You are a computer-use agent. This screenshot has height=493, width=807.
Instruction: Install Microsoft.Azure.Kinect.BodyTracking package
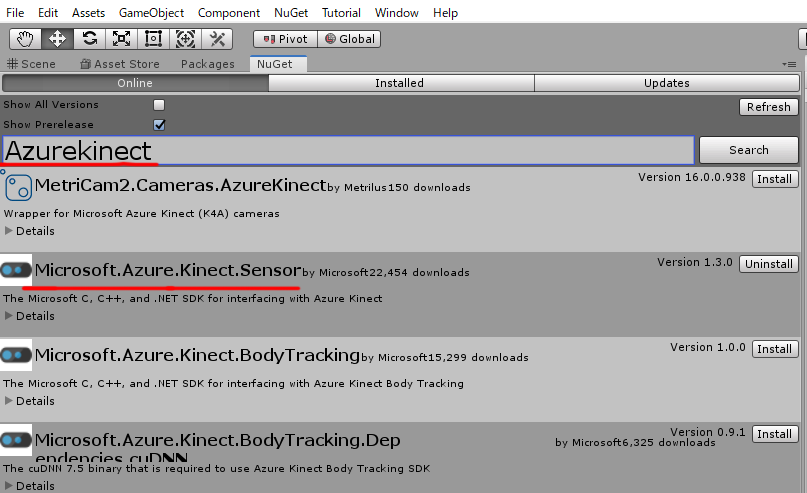[x=775, y=349]
